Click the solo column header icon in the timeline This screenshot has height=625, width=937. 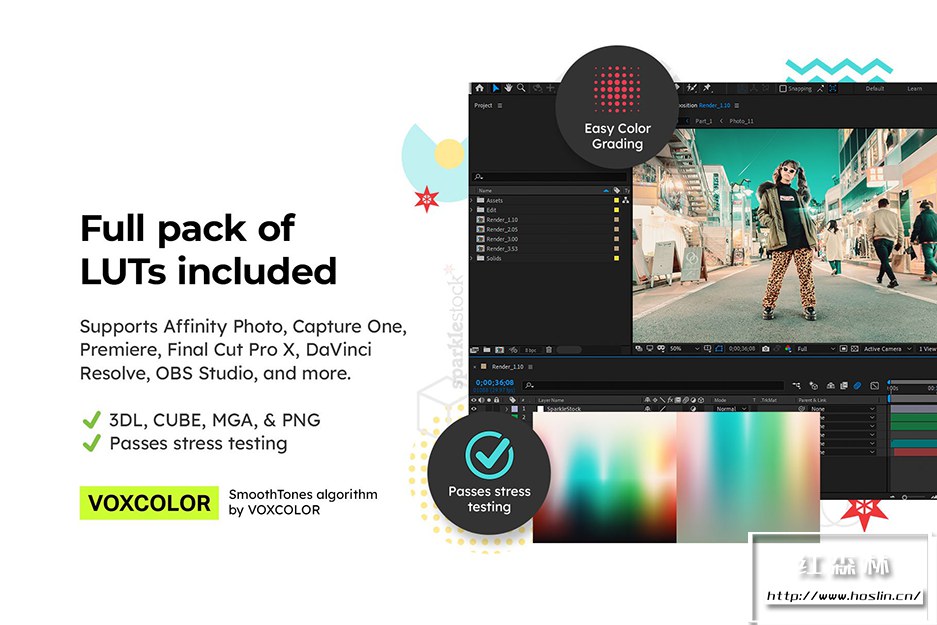[489, 400]
